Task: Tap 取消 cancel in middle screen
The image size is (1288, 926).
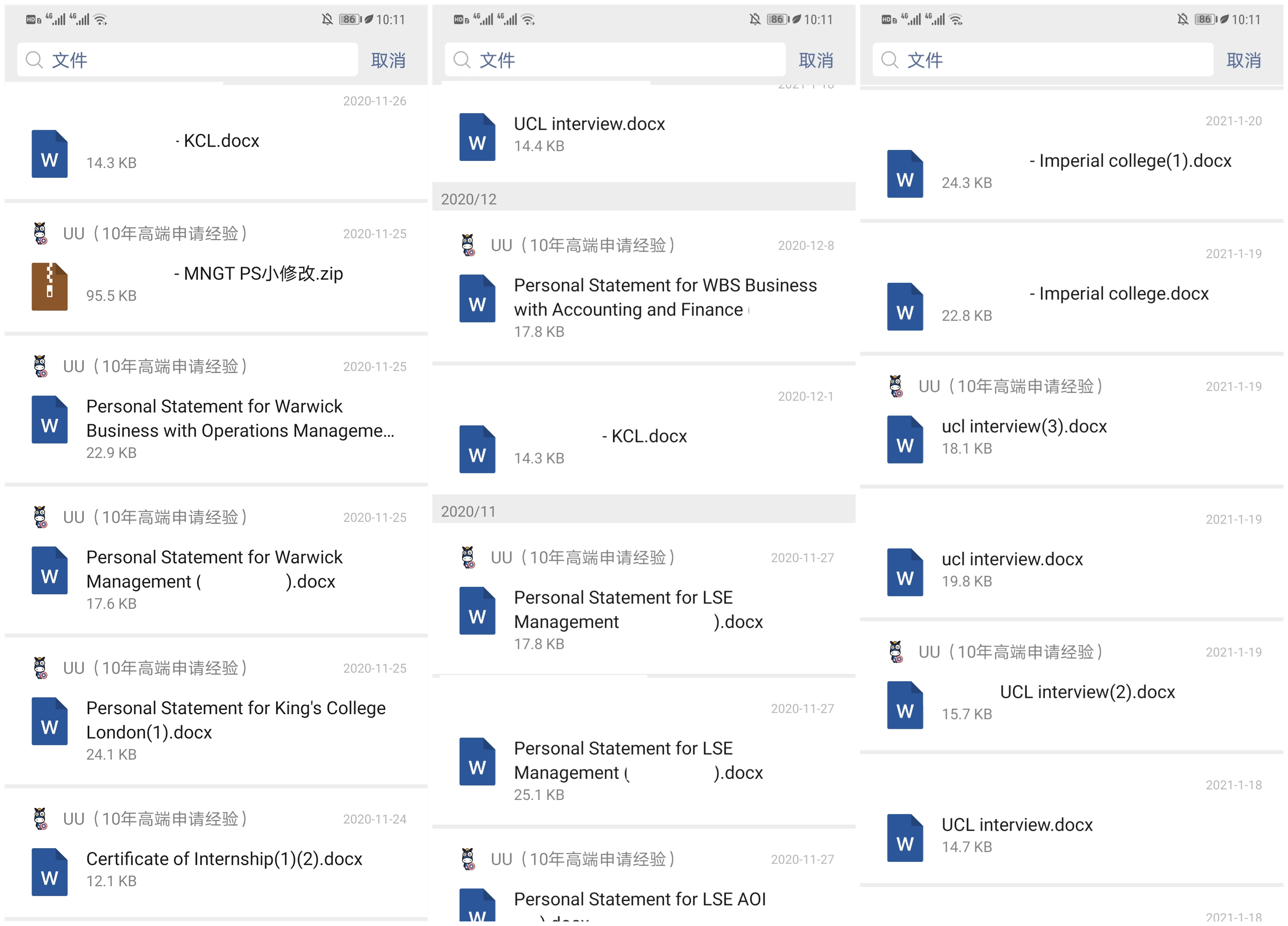Action: pyautogui.click(x=816, y=60)
